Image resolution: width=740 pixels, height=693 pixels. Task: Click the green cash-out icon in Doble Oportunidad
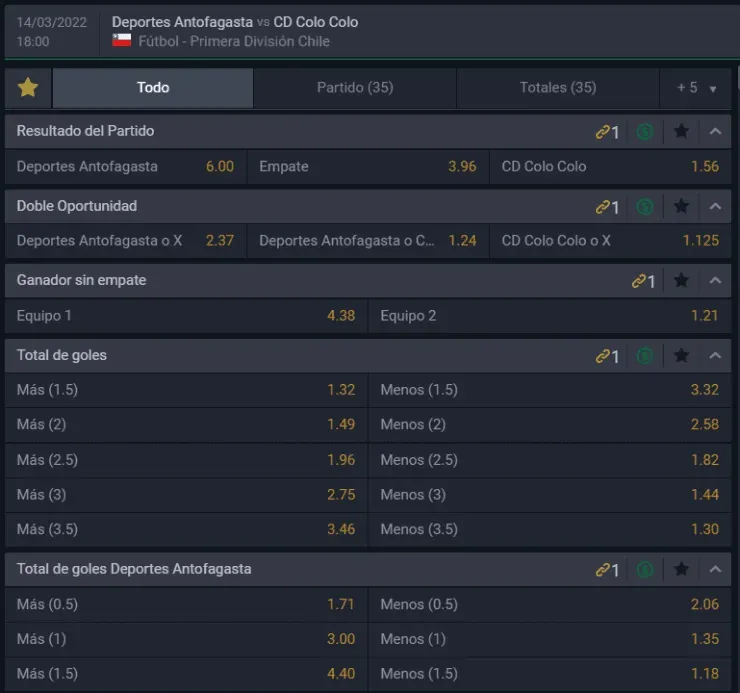(645, 206)
